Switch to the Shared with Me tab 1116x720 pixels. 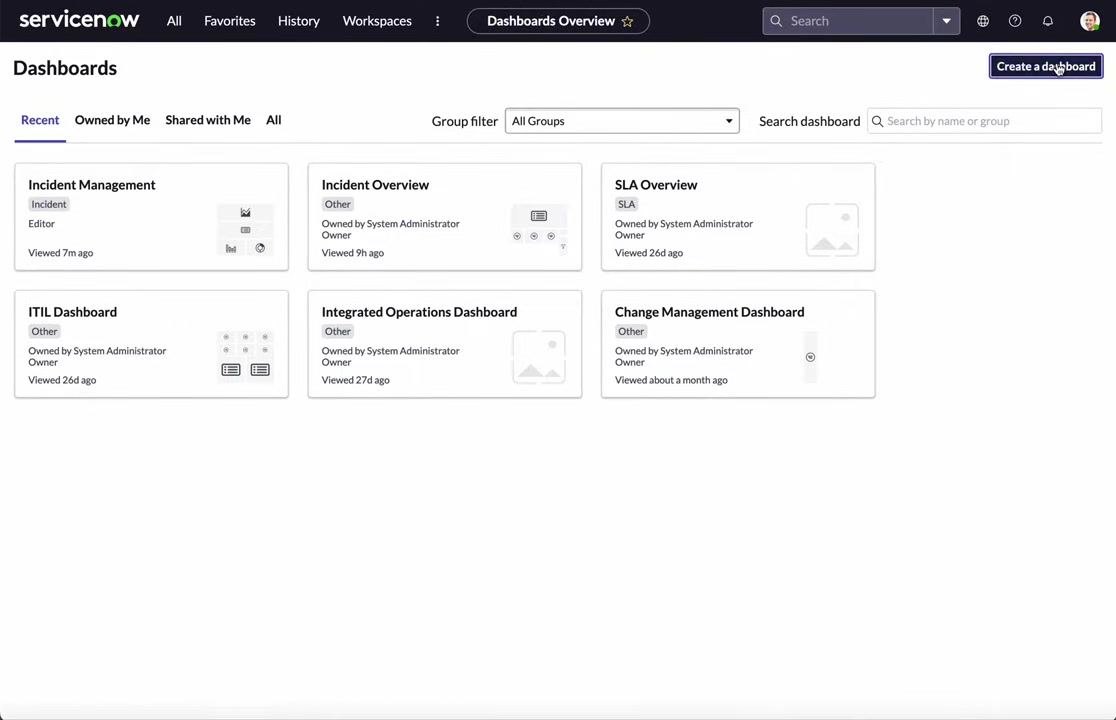point(208,120)
